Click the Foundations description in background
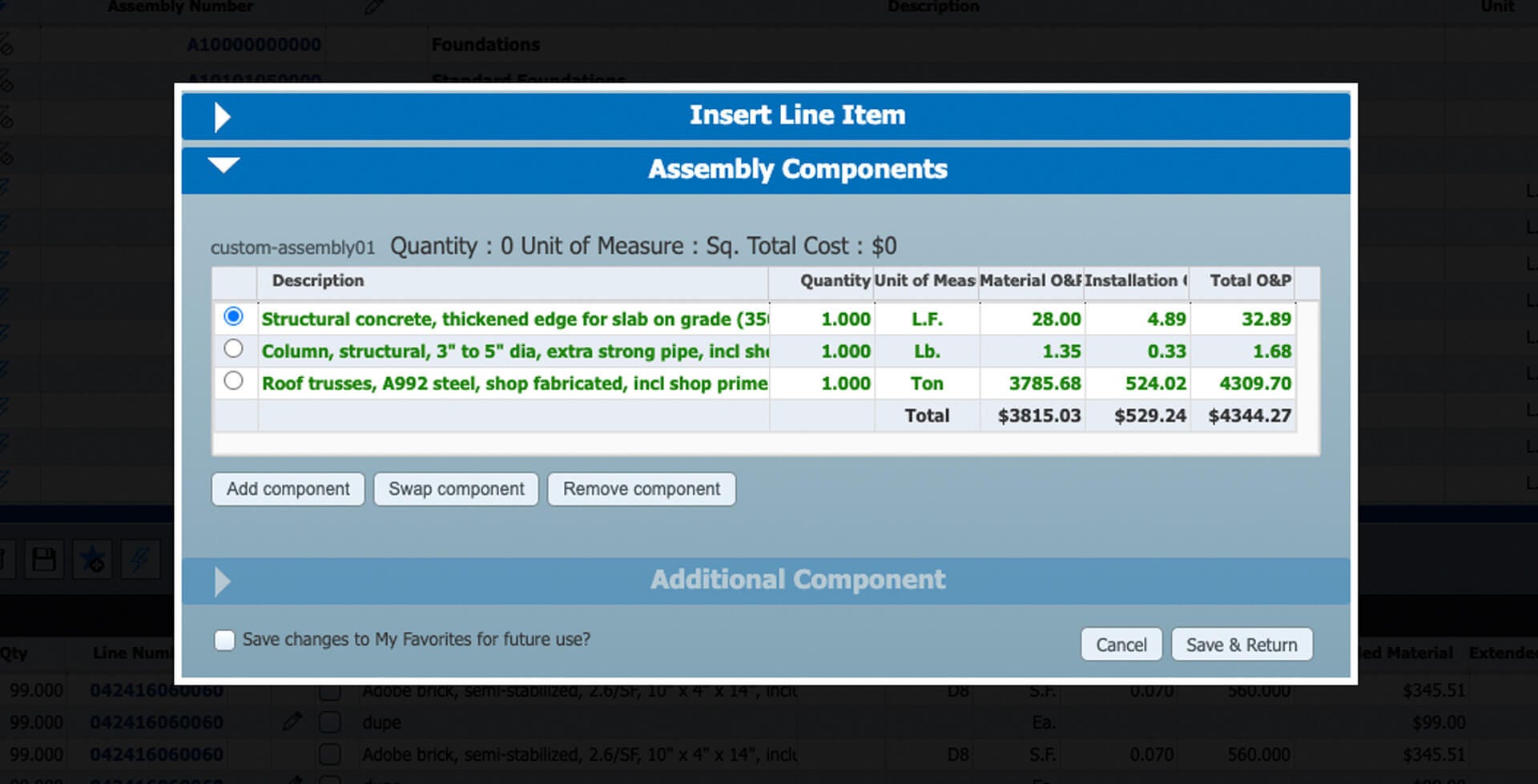This screenshot has width=1538, height=784. pyautogui.click(x=485, y=45)
